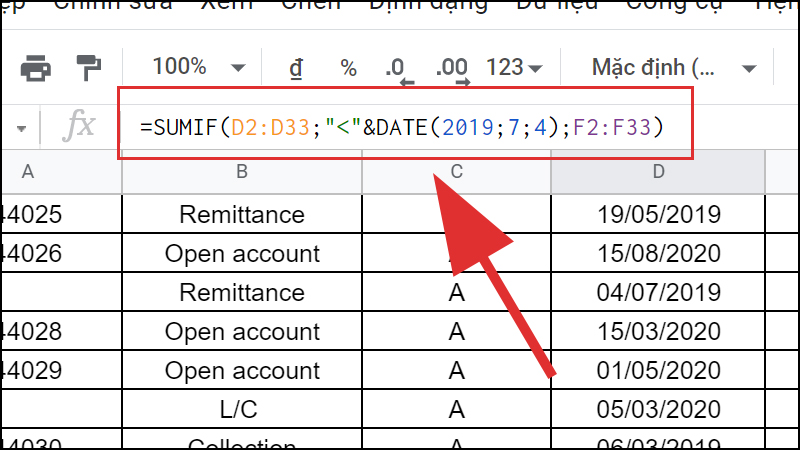
Task: Select the L/C cell in column B
Action: 242,409
